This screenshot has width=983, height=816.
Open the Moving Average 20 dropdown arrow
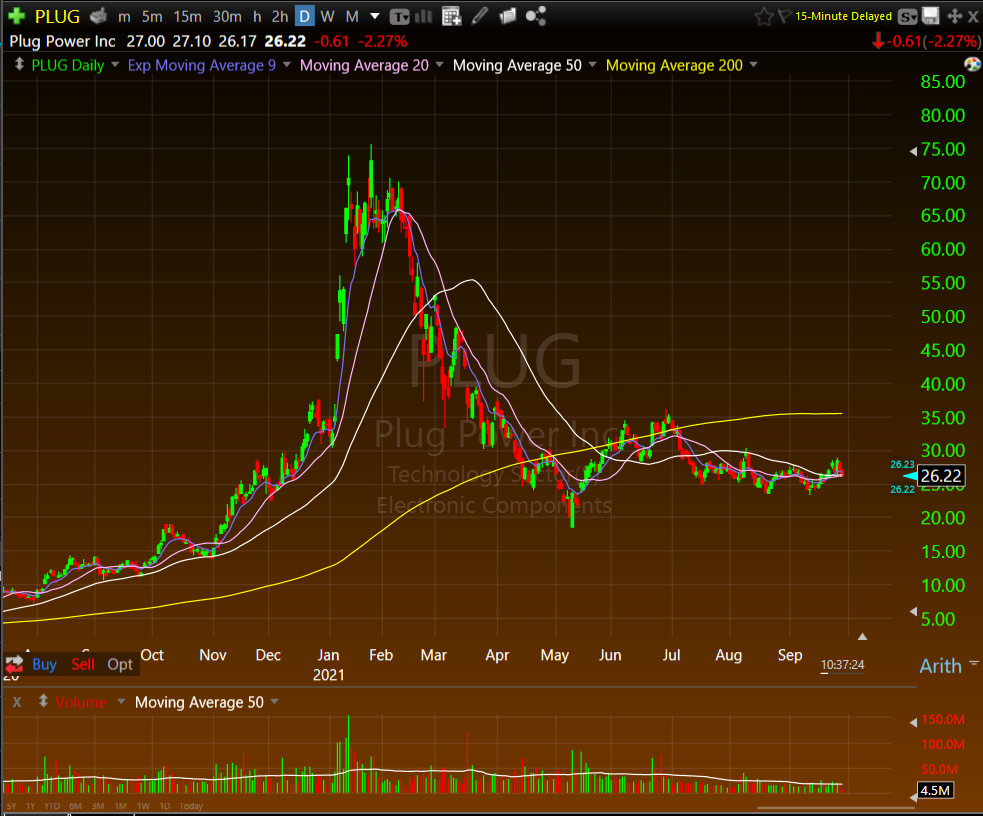(439, 65)
